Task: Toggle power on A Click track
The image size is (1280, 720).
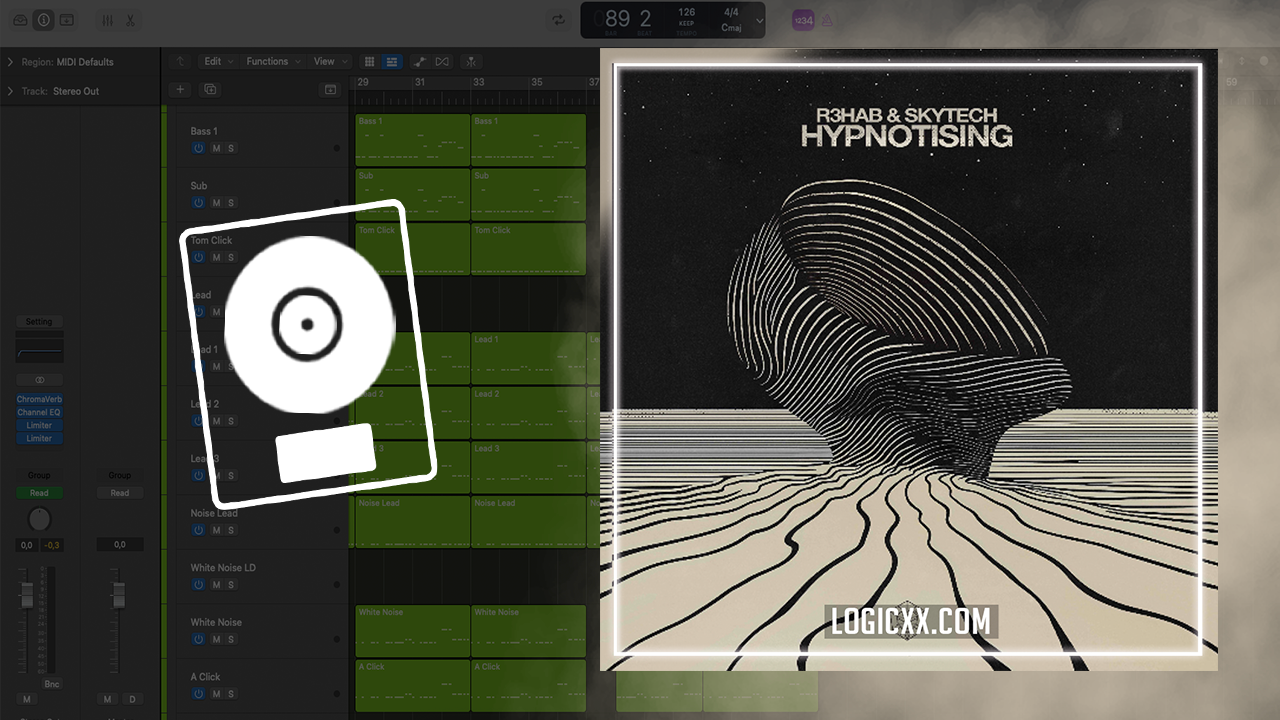Action: 198,694
